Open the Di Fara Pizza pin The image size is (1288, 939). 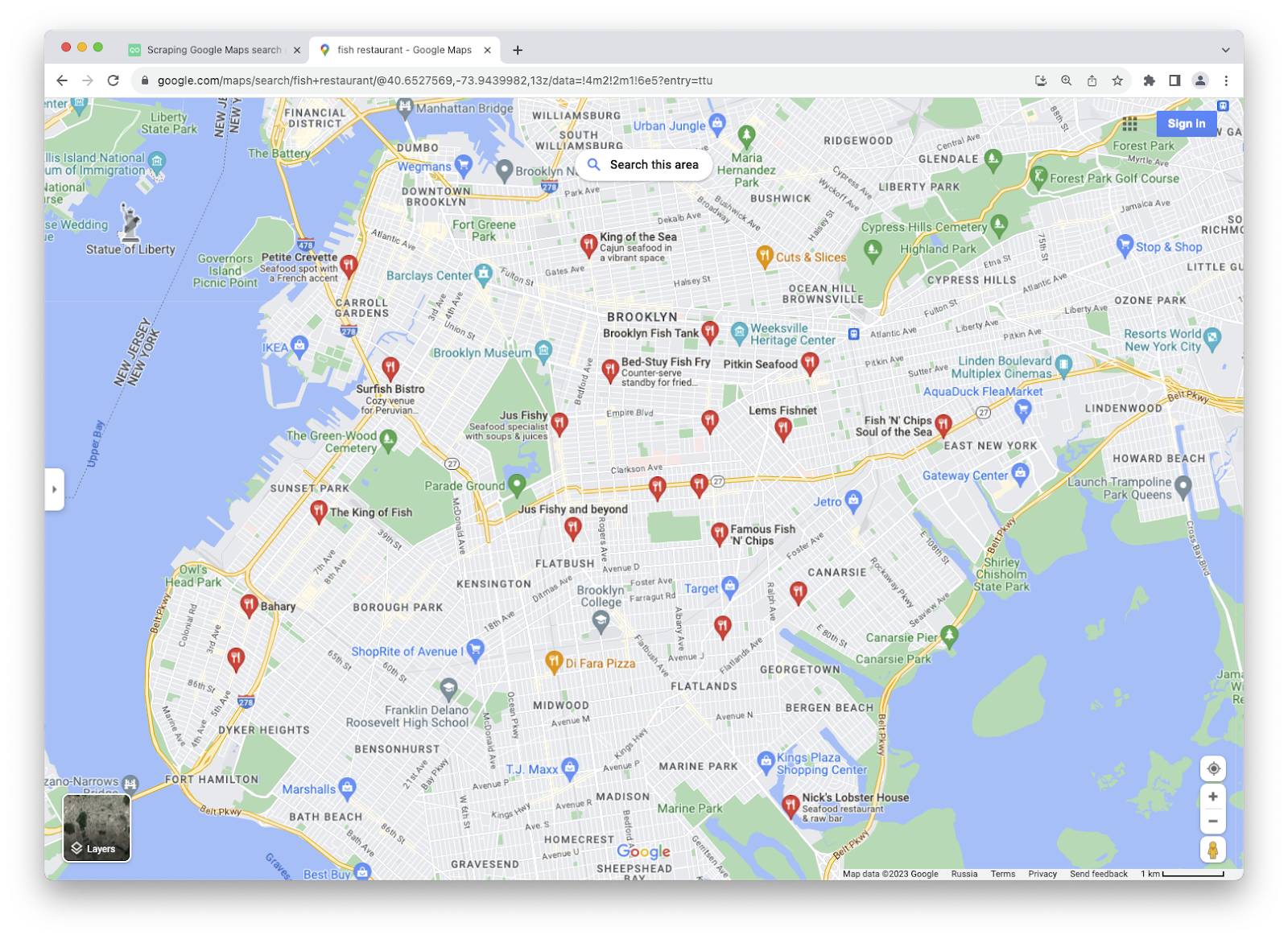554,662
